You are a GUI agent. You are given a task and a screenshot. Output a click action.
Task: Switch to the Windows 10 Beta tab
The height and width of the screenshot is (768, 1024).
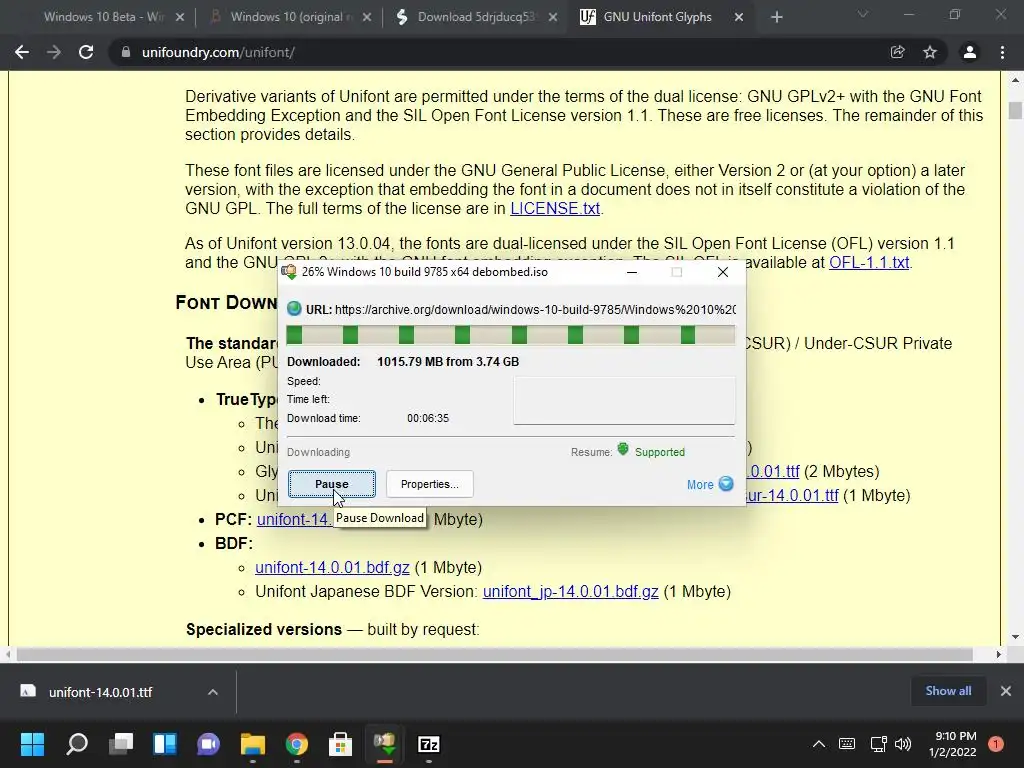click(103, 17)
